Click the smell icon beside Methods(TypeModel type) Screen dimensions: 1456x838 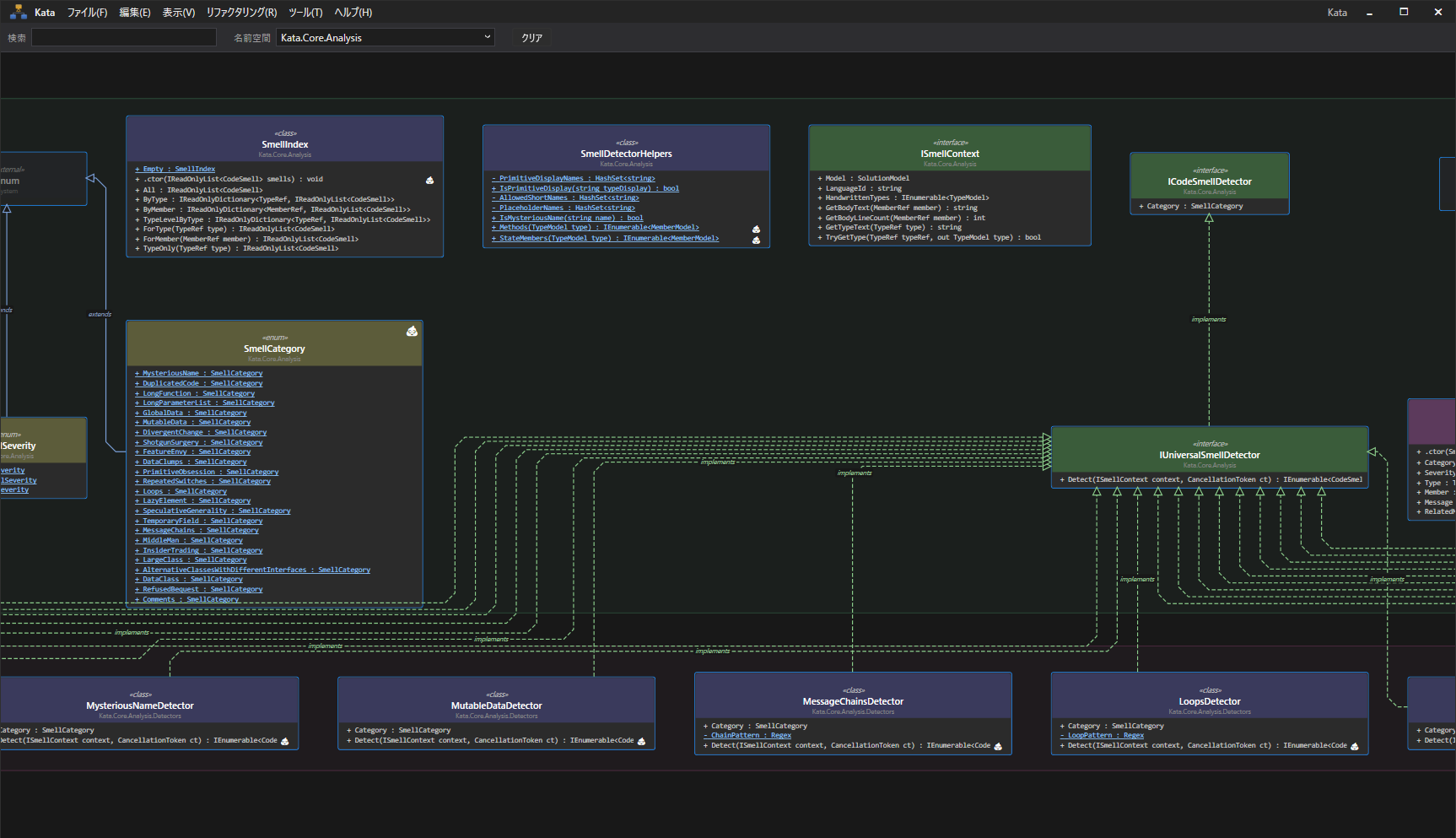[x=756, y=229]
